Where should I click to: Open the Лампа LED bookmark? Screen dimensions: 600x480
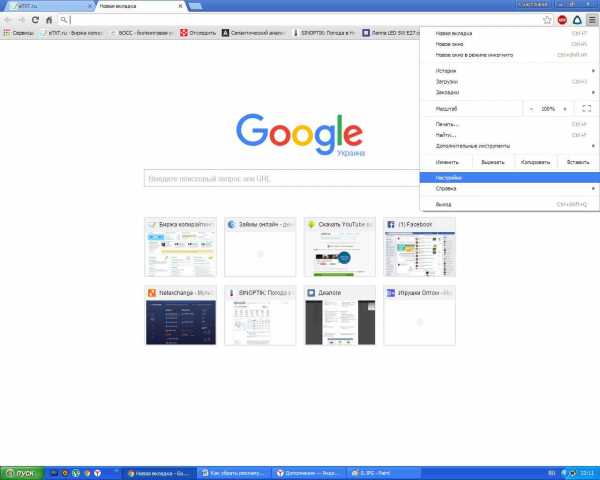tap(390, 33)
